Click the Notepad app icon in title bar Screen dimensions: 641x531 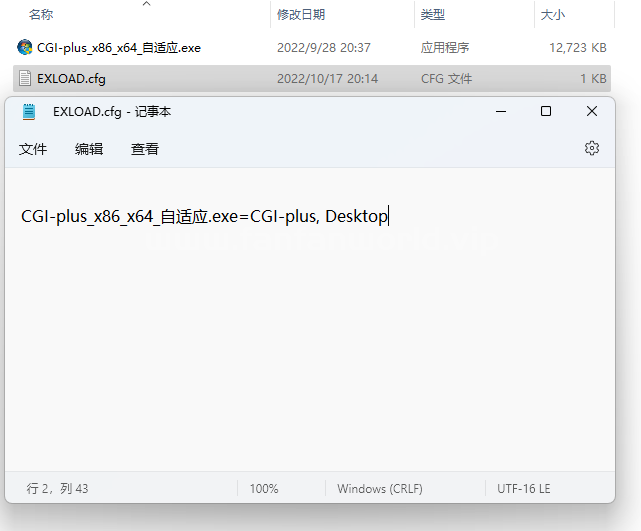(28, 112)
